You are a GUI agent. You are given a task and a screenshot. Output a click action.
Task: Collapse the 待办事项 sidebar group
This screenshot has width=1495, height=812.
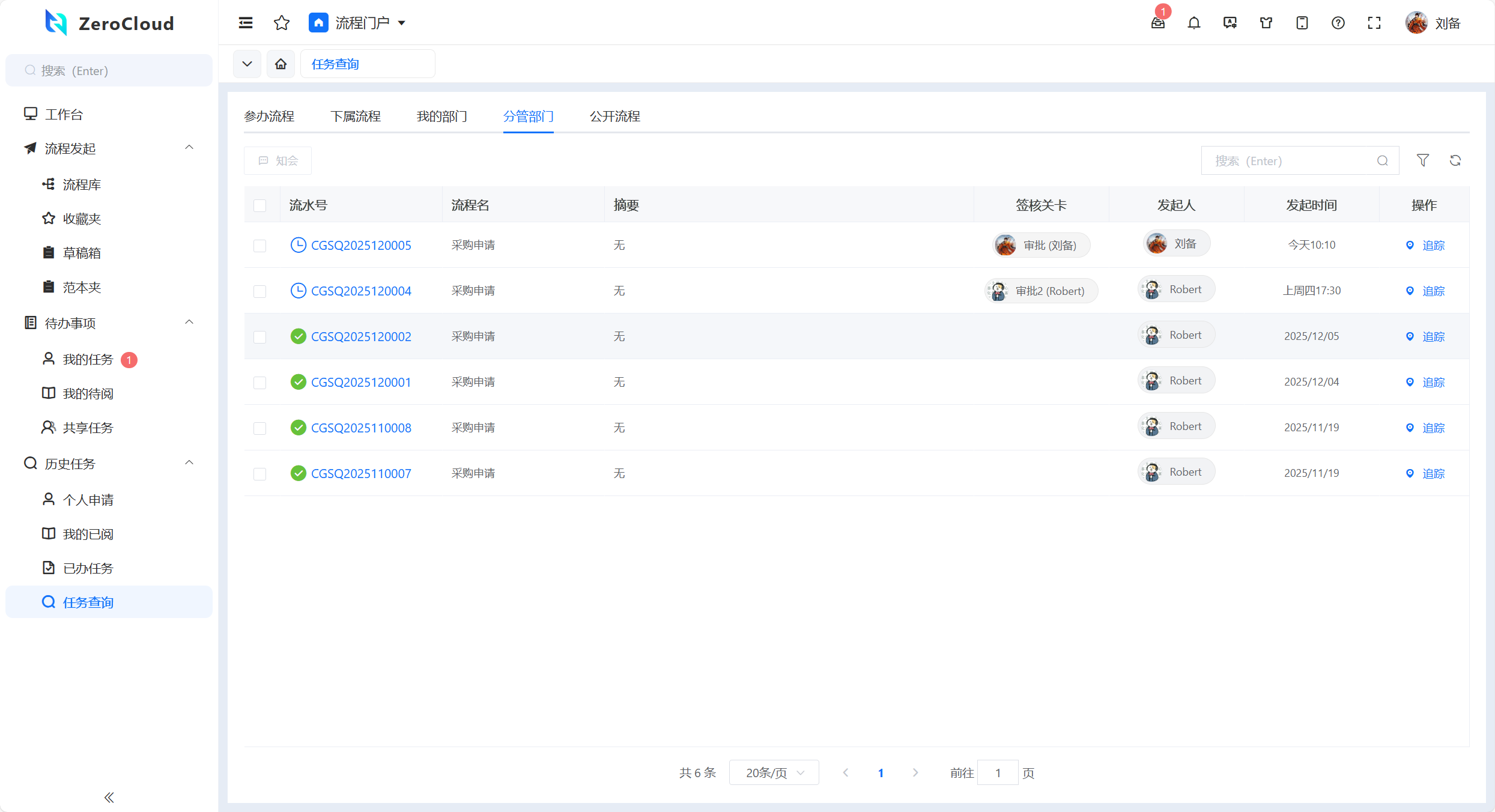189,323
